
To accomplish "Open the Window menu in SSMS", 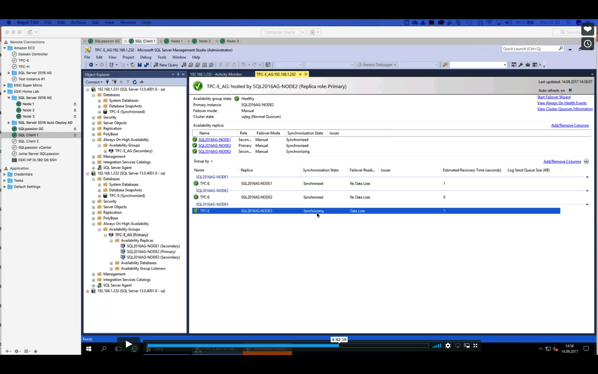I will coord(179,57).
